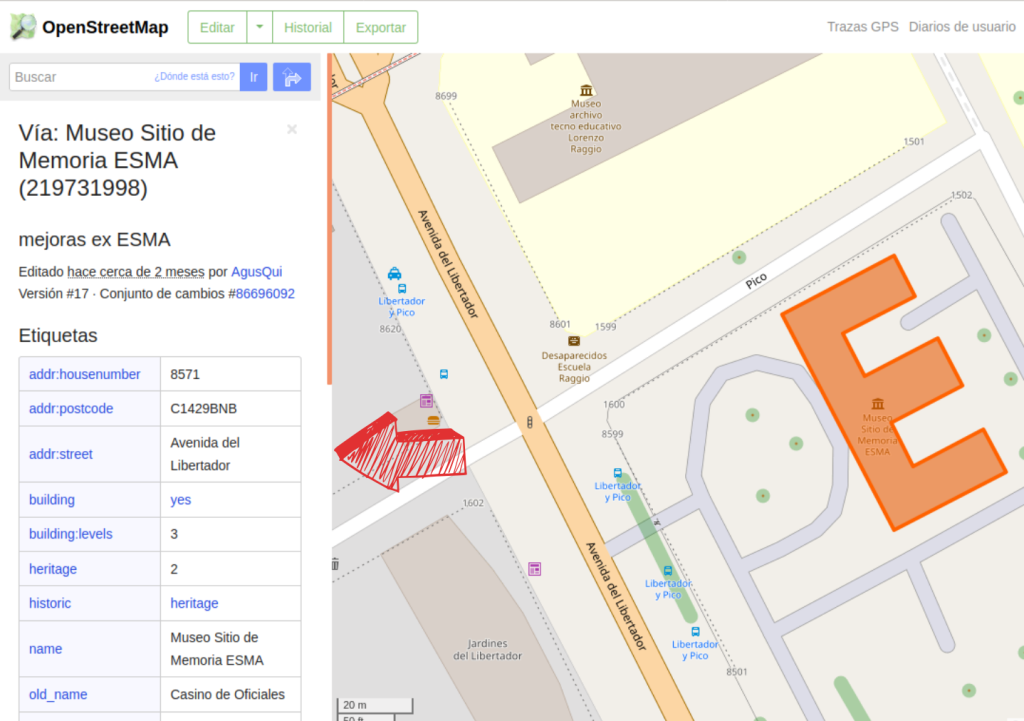Open the old_name tag key link
The height and width of the screenshot is (721, 1024).
[x=57, y=694]
